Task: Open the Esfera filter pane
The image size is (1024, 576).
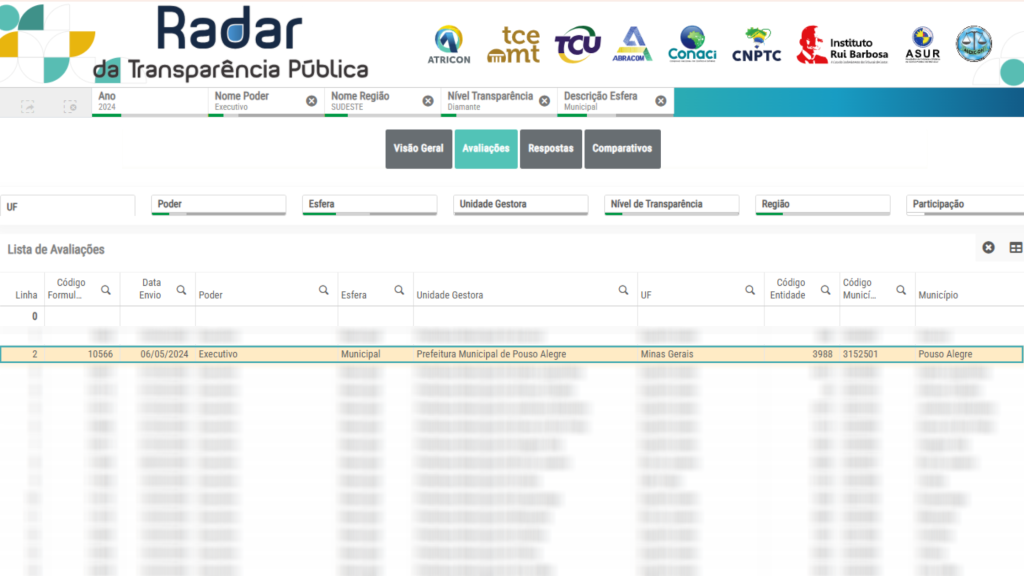Action: pos(370,204)
